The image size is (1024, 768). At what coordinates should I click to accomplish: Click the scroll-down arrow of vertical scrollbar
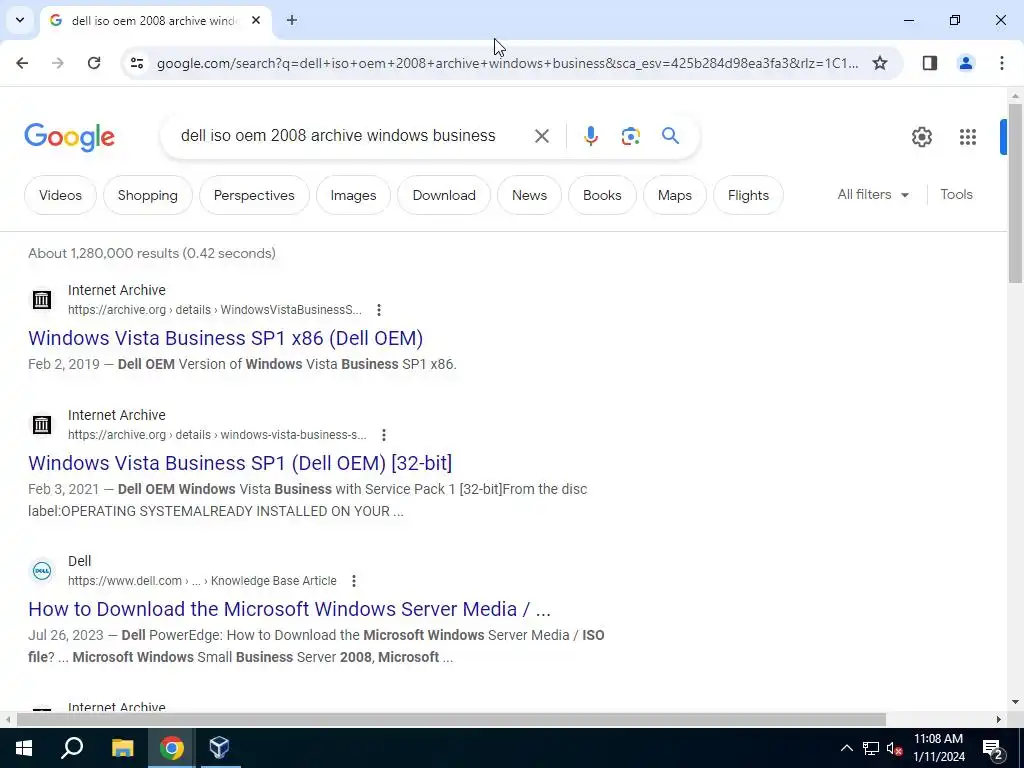tap(1015, 702)
